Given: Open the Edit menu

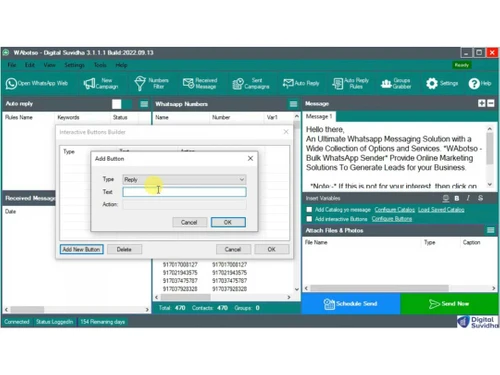Looking at the screenshot, I should [30, 65].
